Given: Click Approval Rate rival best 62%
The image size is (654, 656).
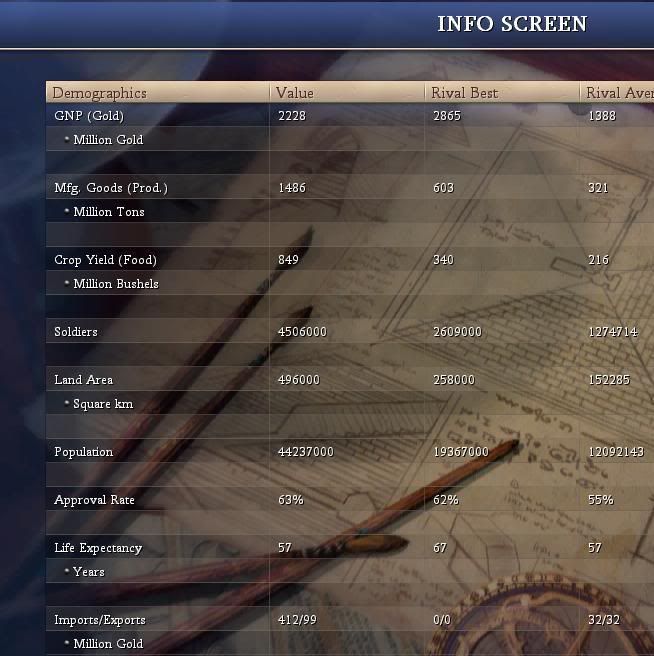Looking at the screenshot, I should (446, 500).
